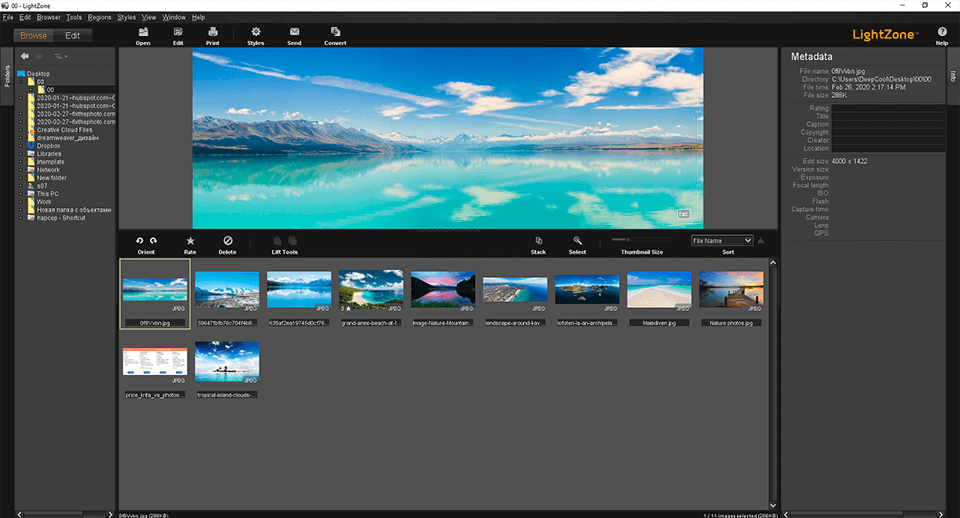Click the 1:1 badge on preview image
The image size is (960, 518).
point(683,214)
